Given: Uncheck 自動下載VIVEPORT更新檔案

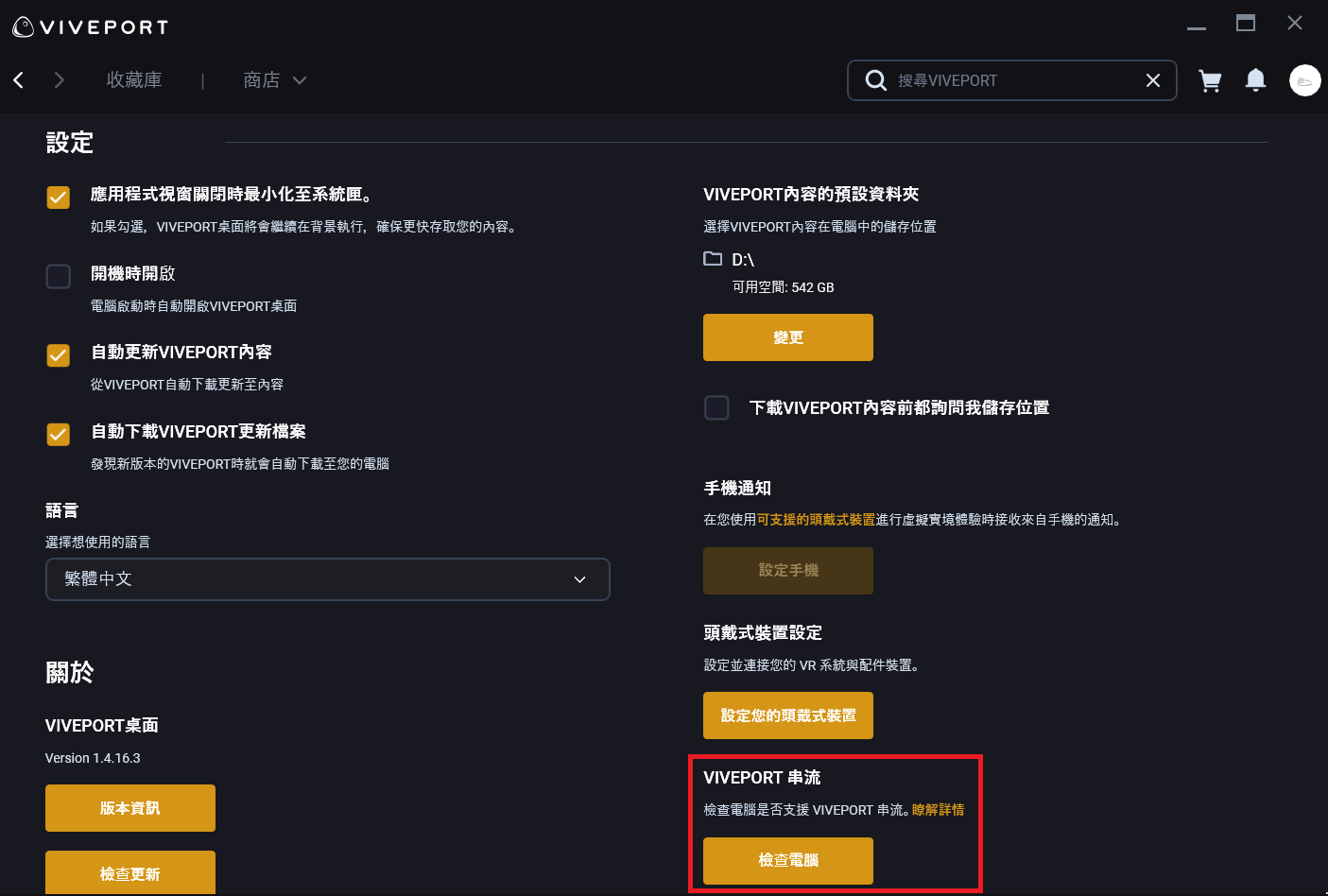Looking at the screenshot, I should (x=59, y=434).
